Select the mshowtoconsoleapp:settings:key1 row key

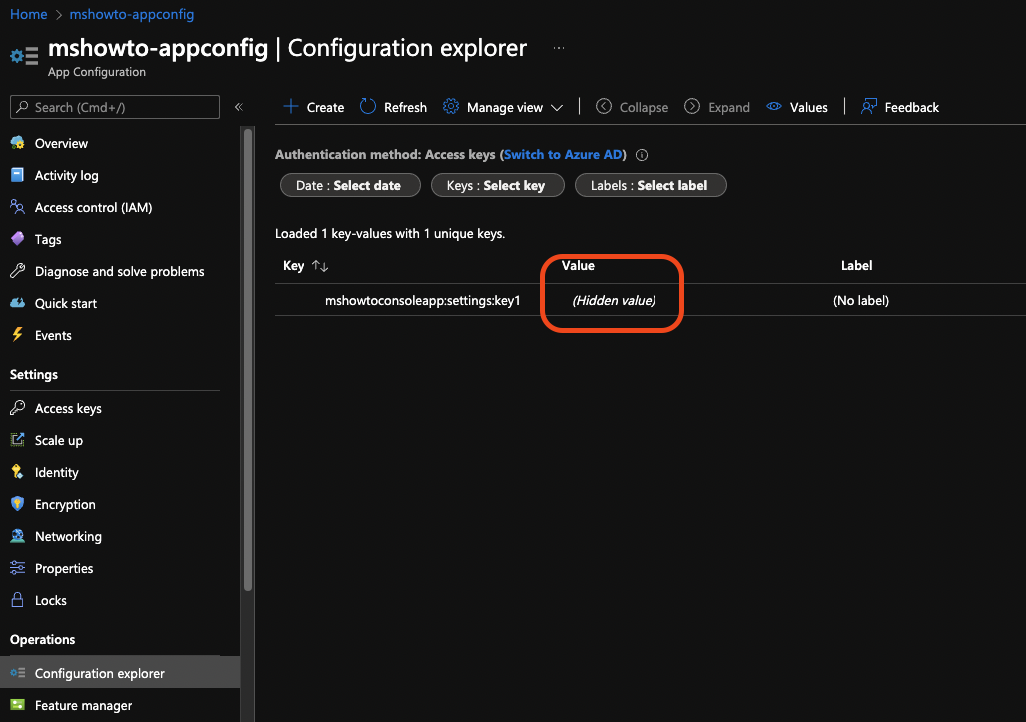pos(423,300)
